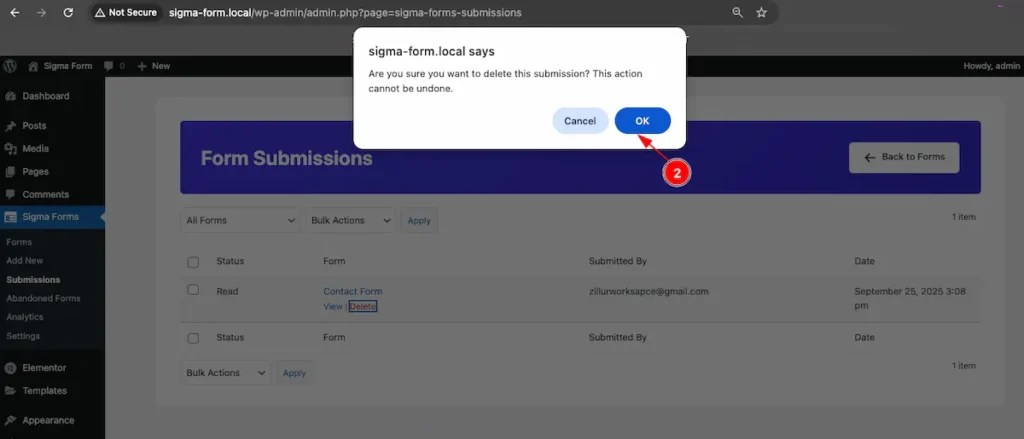Open the WordPress logo menu
Image resolution: width=1024 pixels, height=439 pixels.
click(x=10, y=66)
